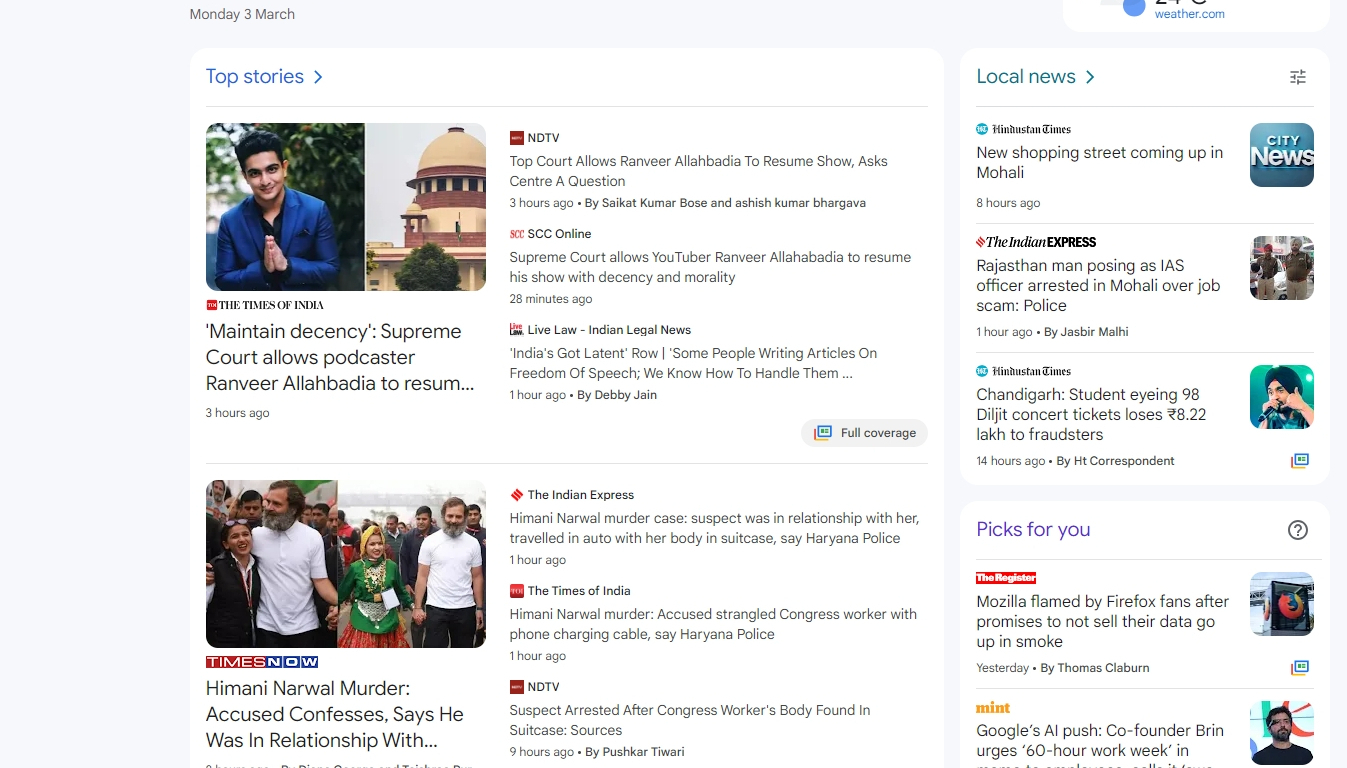Click full coverage icon beside Diljit concert story

tap(1299, 461)
